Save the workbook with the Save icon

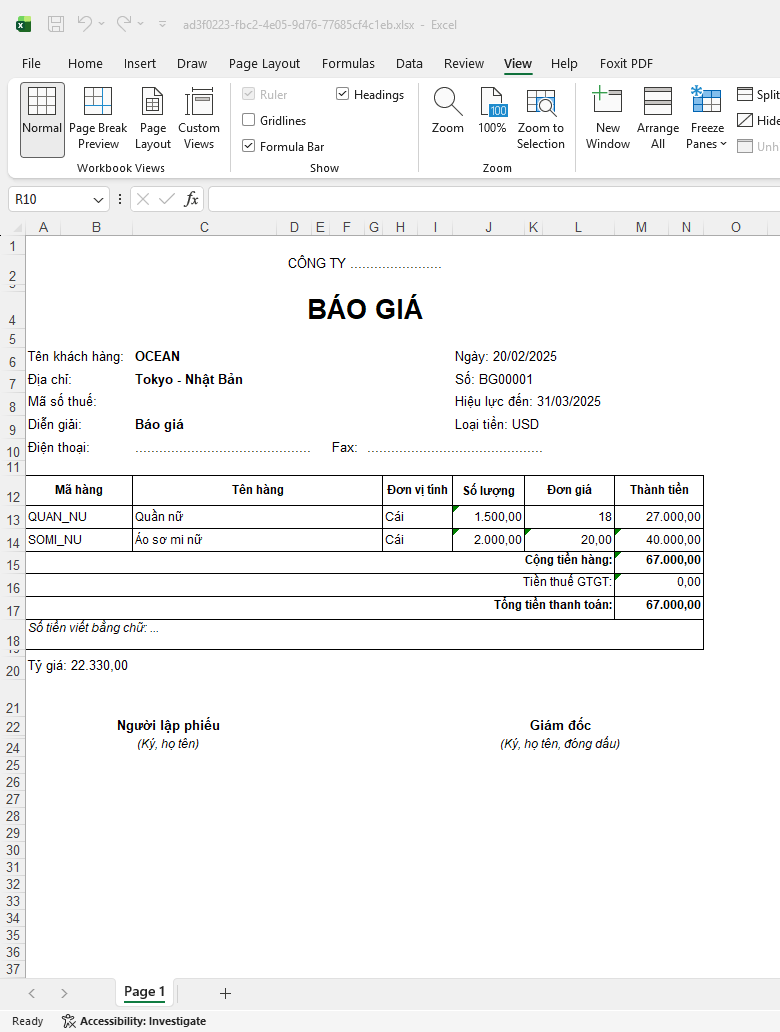tap(56, 24)
